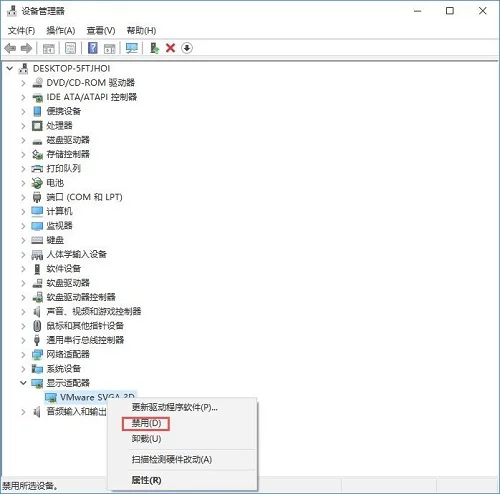Click the Back arrow toolbar icon
Image resolution: width=500 pixels, height=494 pixels.
point(10,48)
